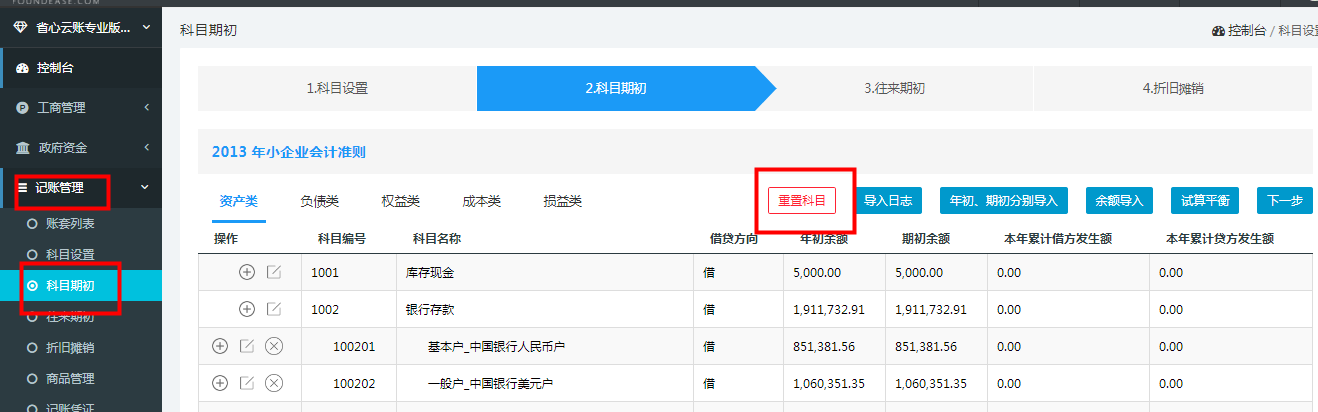Click the 控制台 dashboard icon in sidebar
1318x412 pixels.
pos(22,68)
